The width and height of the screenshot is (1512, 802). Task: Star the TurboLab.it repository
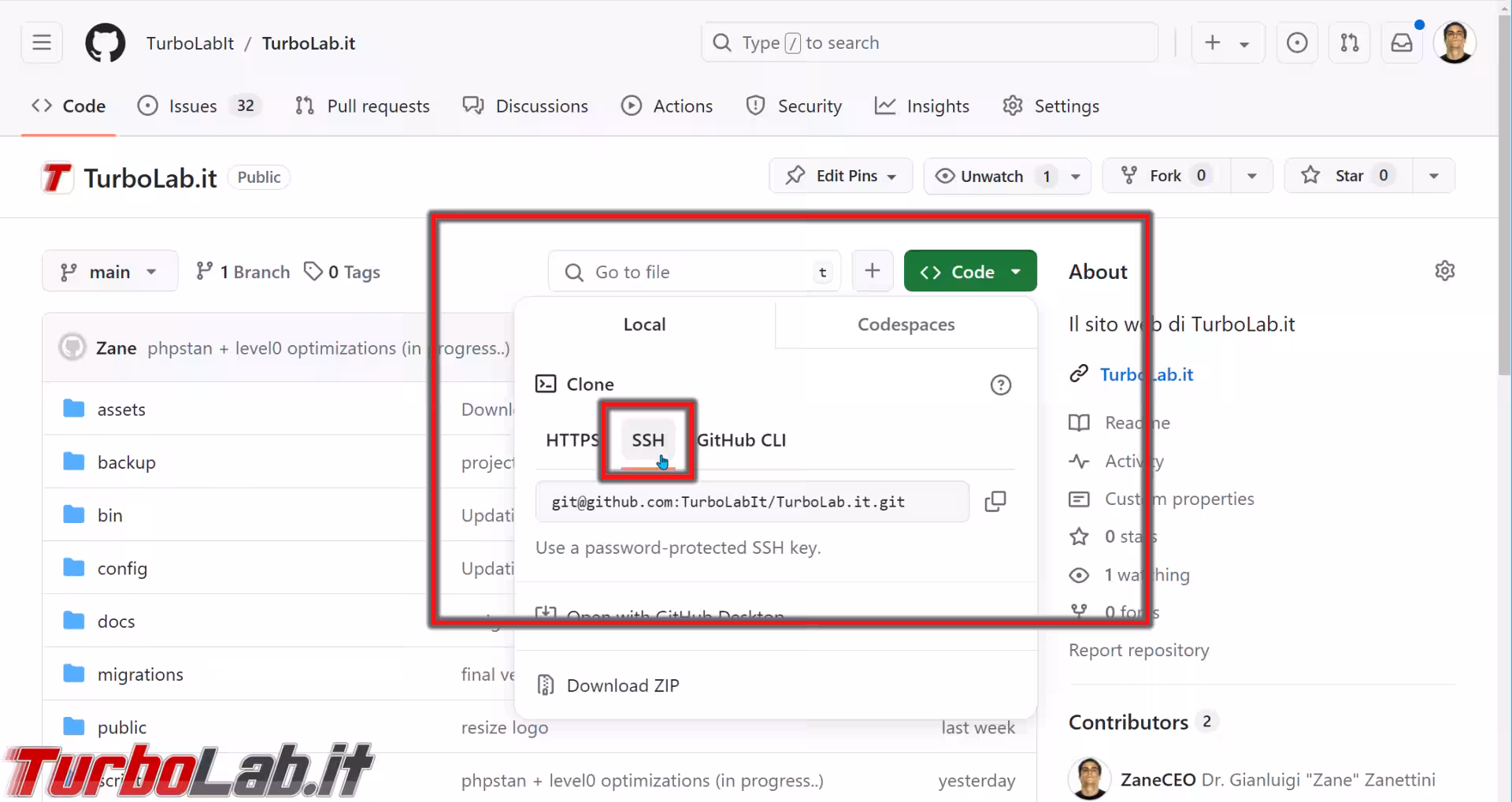click(x=1348, y=176)
